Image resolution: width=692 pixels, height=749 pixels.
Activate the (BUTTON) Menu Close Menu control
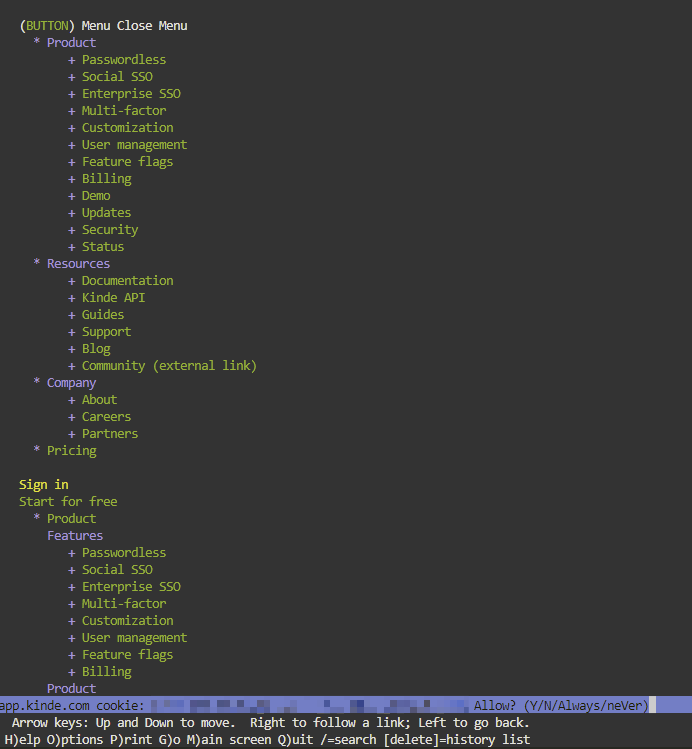[x=103, y=26]
